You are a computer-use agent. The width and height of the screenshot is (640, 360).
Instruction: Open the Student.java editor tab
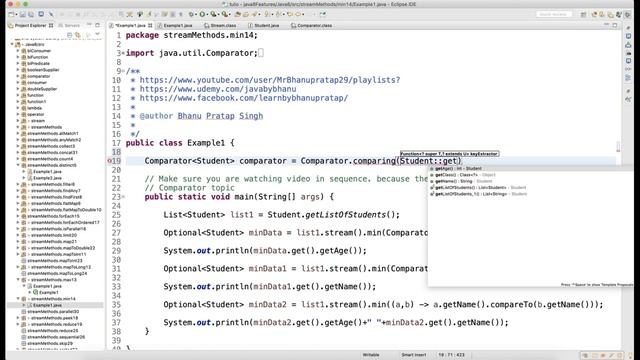coord(264,25)
